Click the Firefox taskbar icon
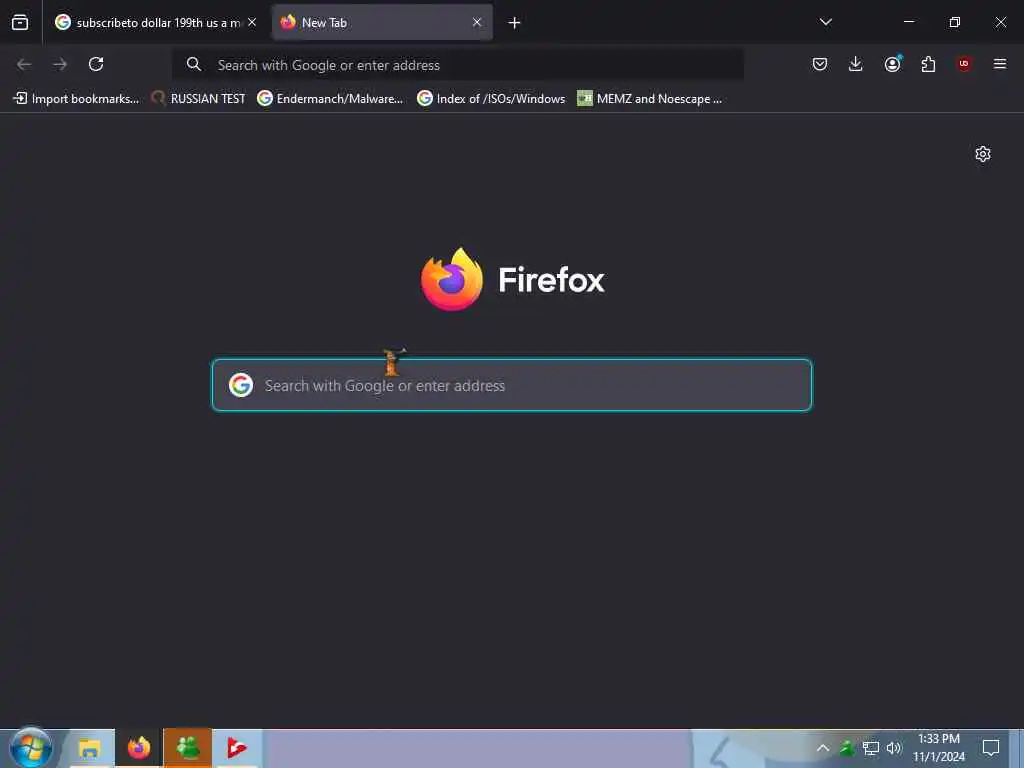 [138, 748]
